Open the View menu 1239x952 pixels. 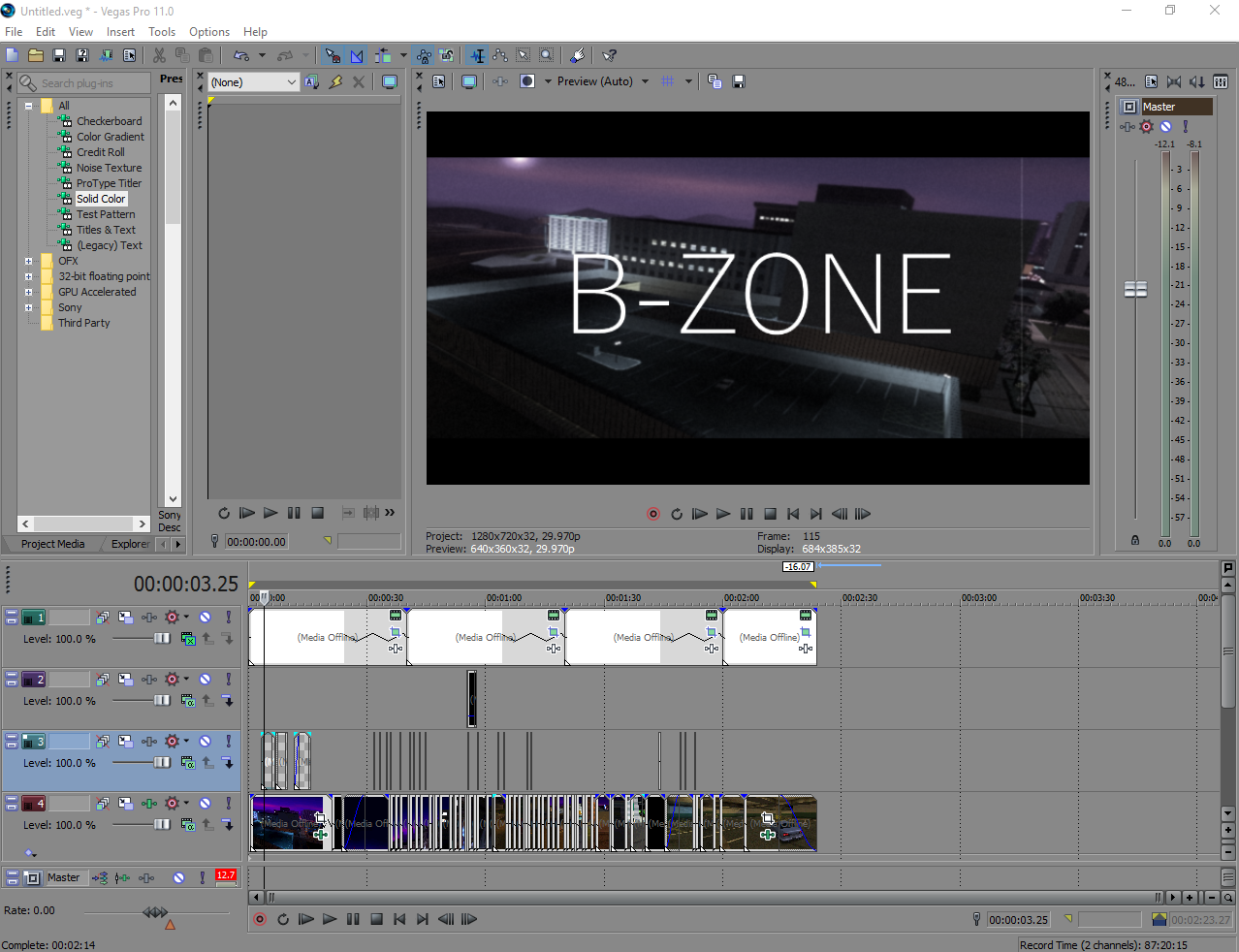[x=80, y=32]
